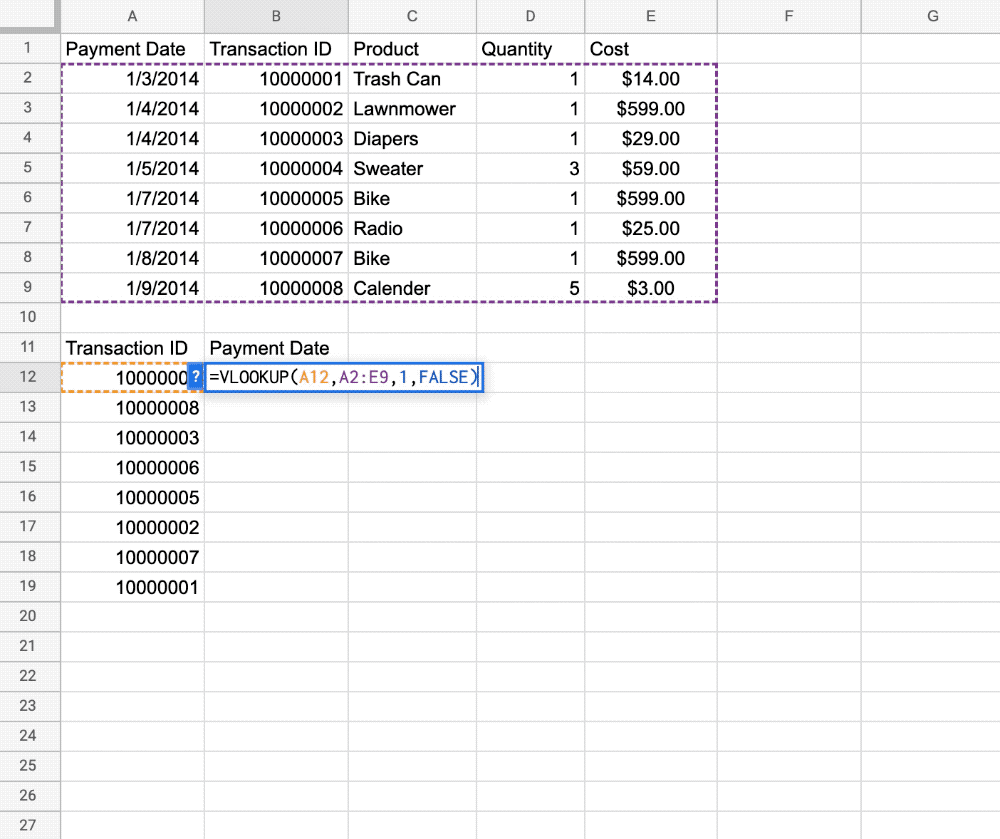The image size is (1000, 839).
Task: Select column header A
Action: click(x=132, y=16)
